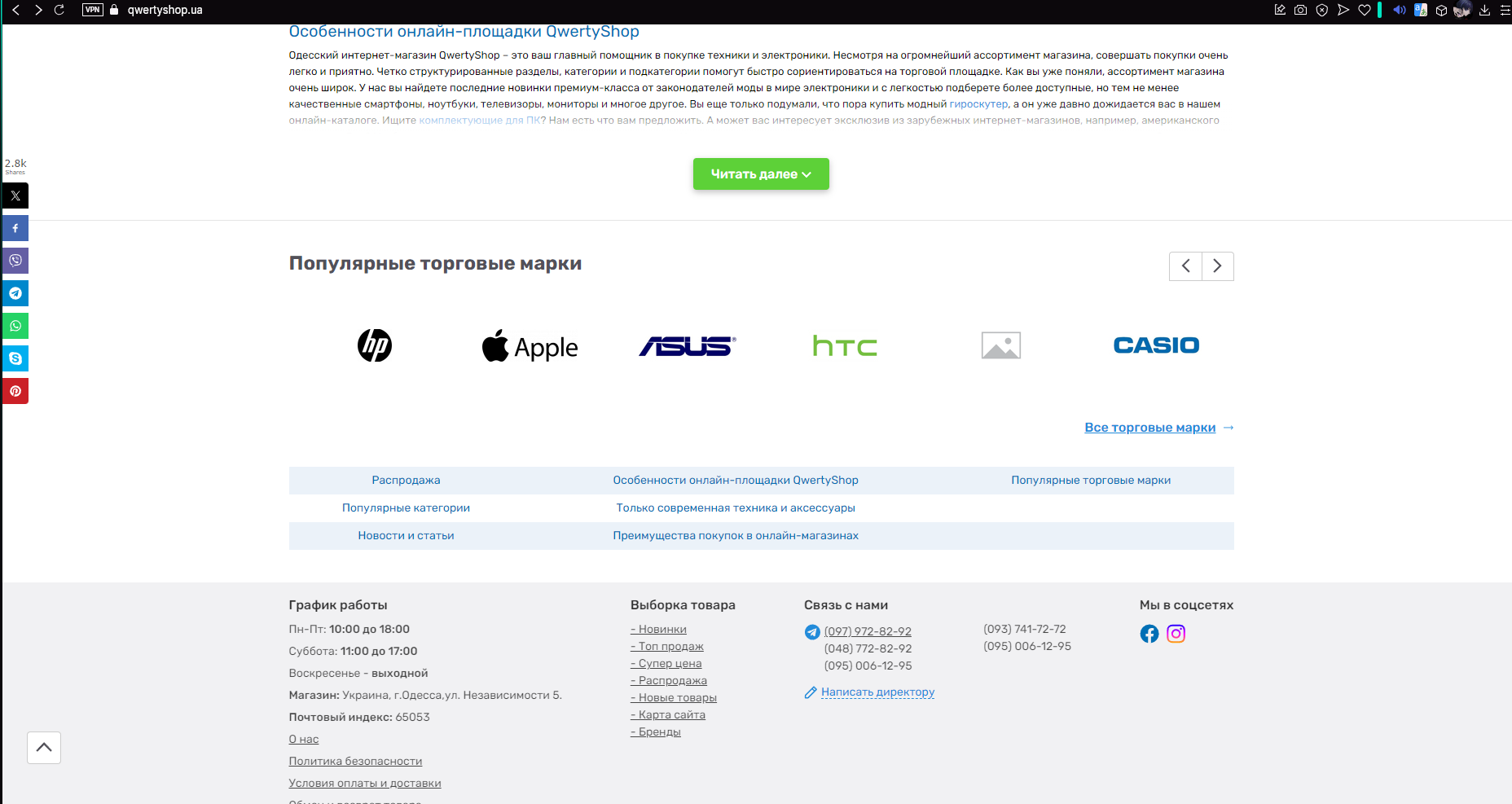Show next brands with right arrow
Screen dimensions: 1512x804
click(x=1217, y=266)
